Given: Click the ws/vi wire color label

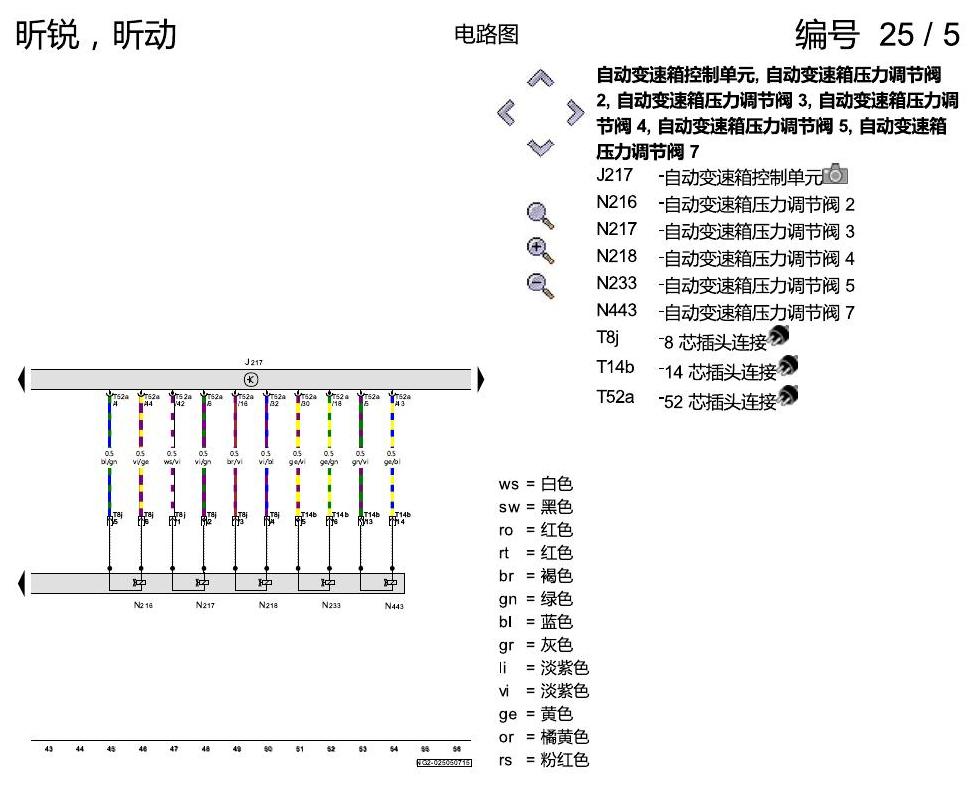Looking at the screenshot, I should (172, 462).
